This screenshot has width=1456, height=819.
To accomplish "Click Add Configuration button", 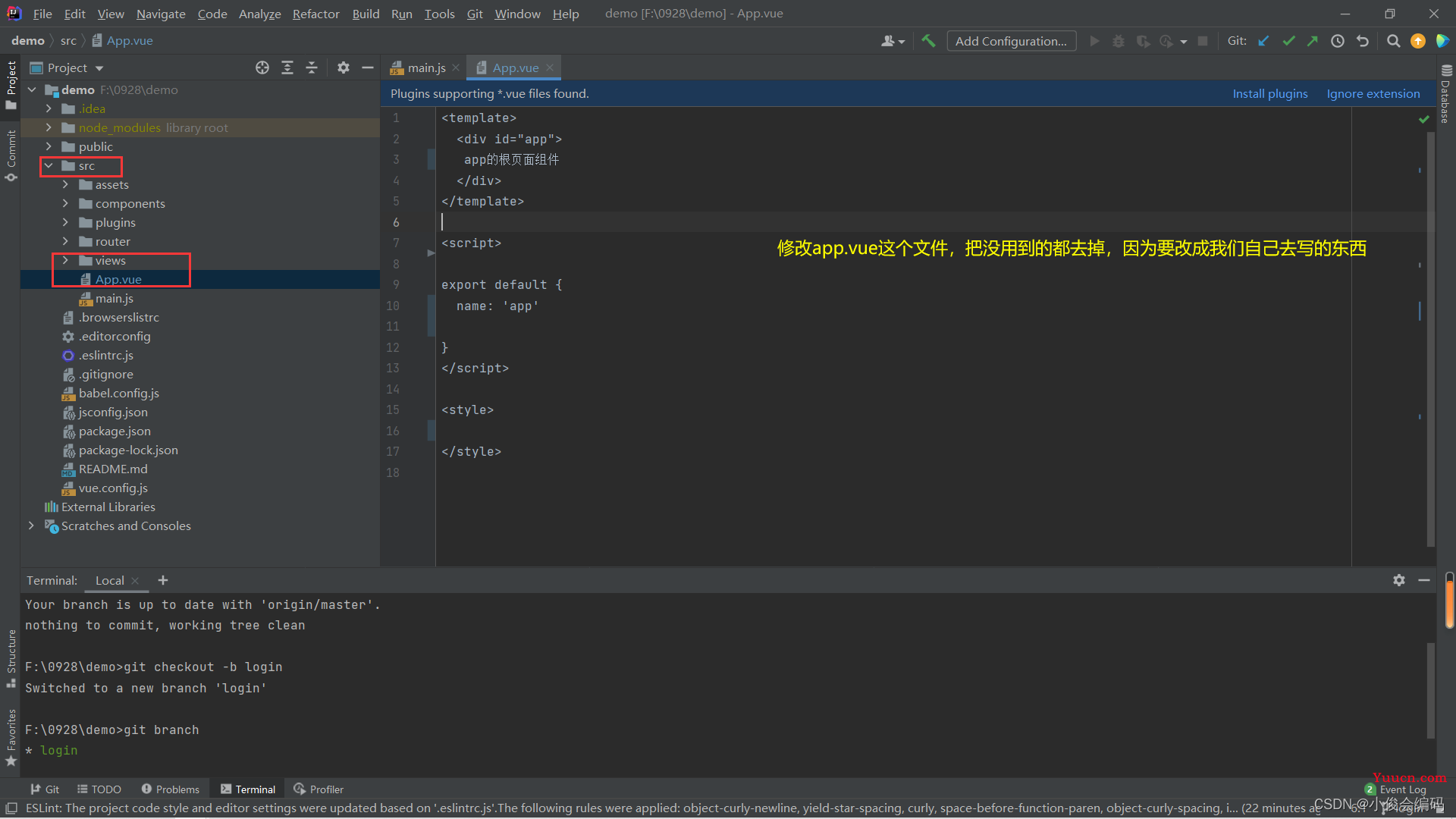I will [1011, 41].
